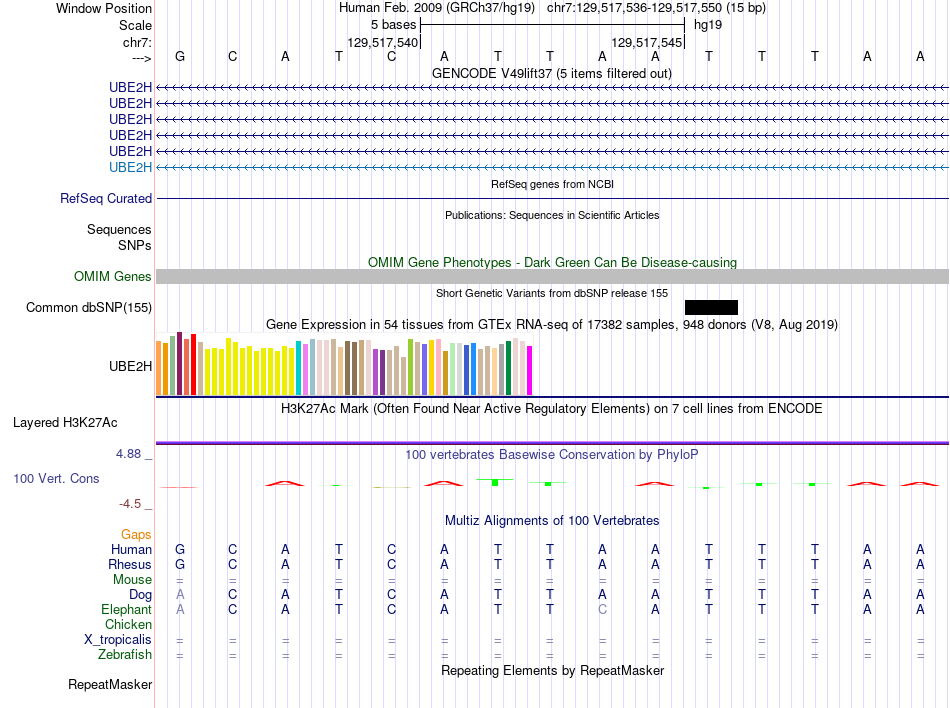Click the G base in the Rhesus row
The height and width of the screenshot is (708, 950).
180,564
